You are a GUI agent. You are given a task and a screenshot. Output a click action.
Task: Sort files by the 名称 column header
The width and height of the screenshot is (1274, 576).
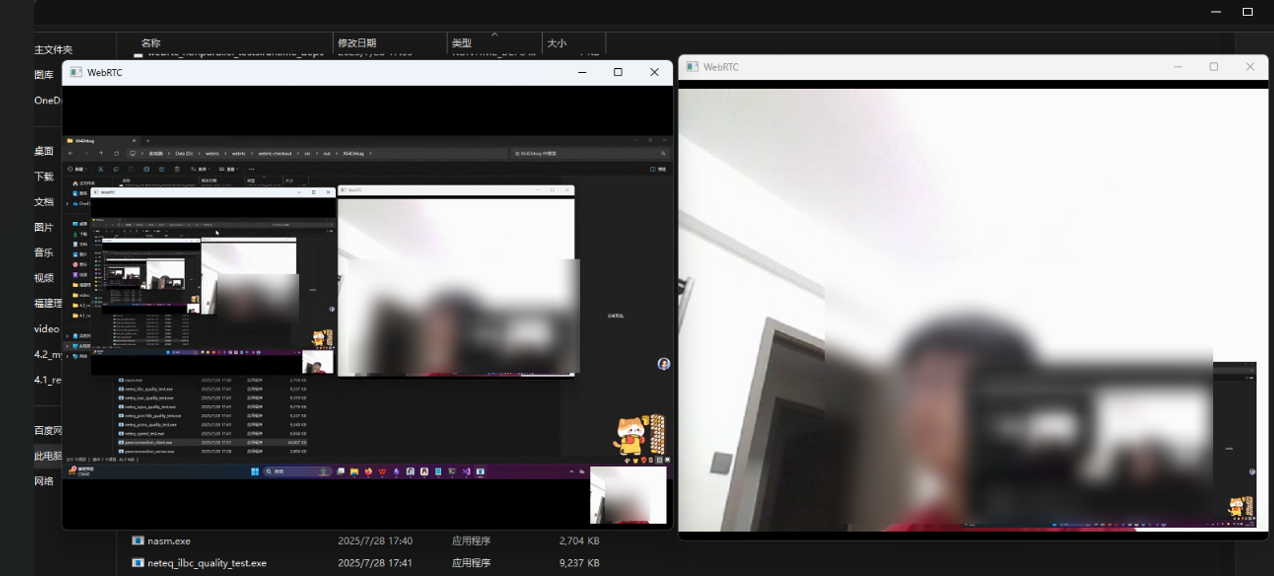[x=151, y=43]
